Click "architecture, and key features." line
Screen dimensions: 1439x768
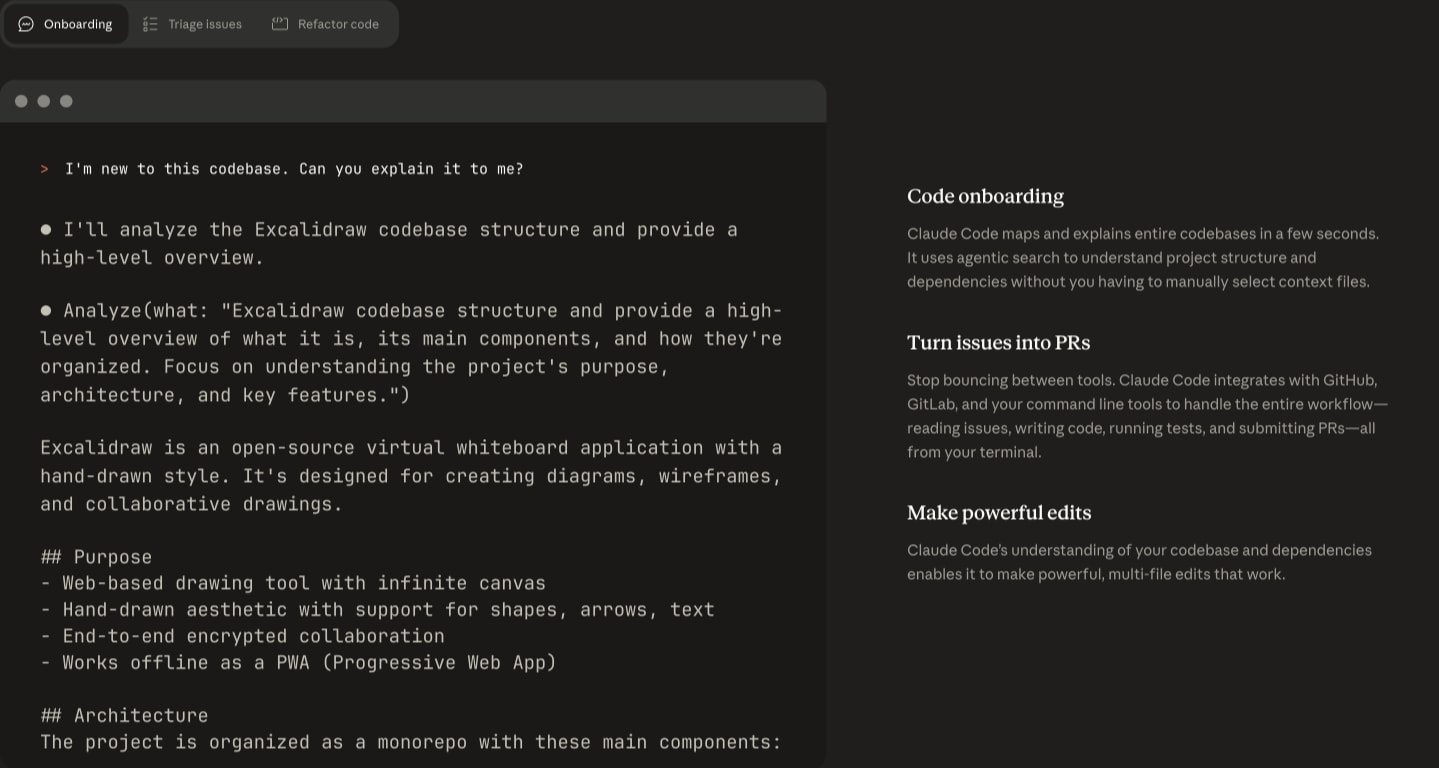(x=225, y=395)
